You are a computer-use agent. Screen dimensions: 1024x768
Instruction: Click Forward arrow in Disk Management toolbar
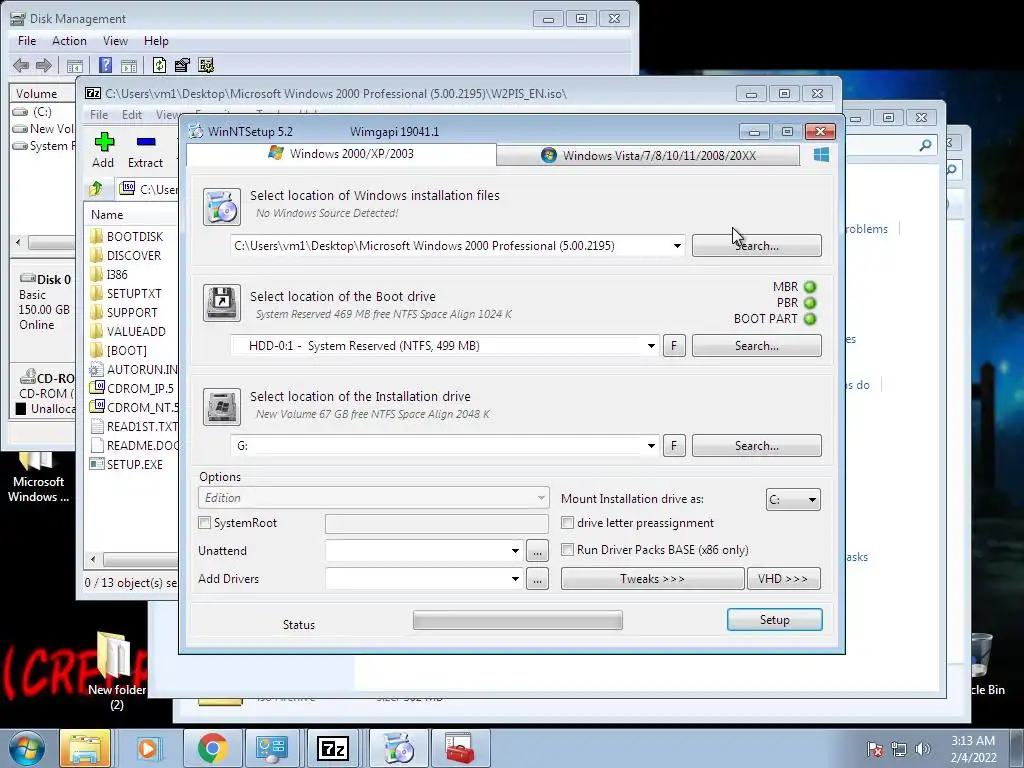click(44, 65)
